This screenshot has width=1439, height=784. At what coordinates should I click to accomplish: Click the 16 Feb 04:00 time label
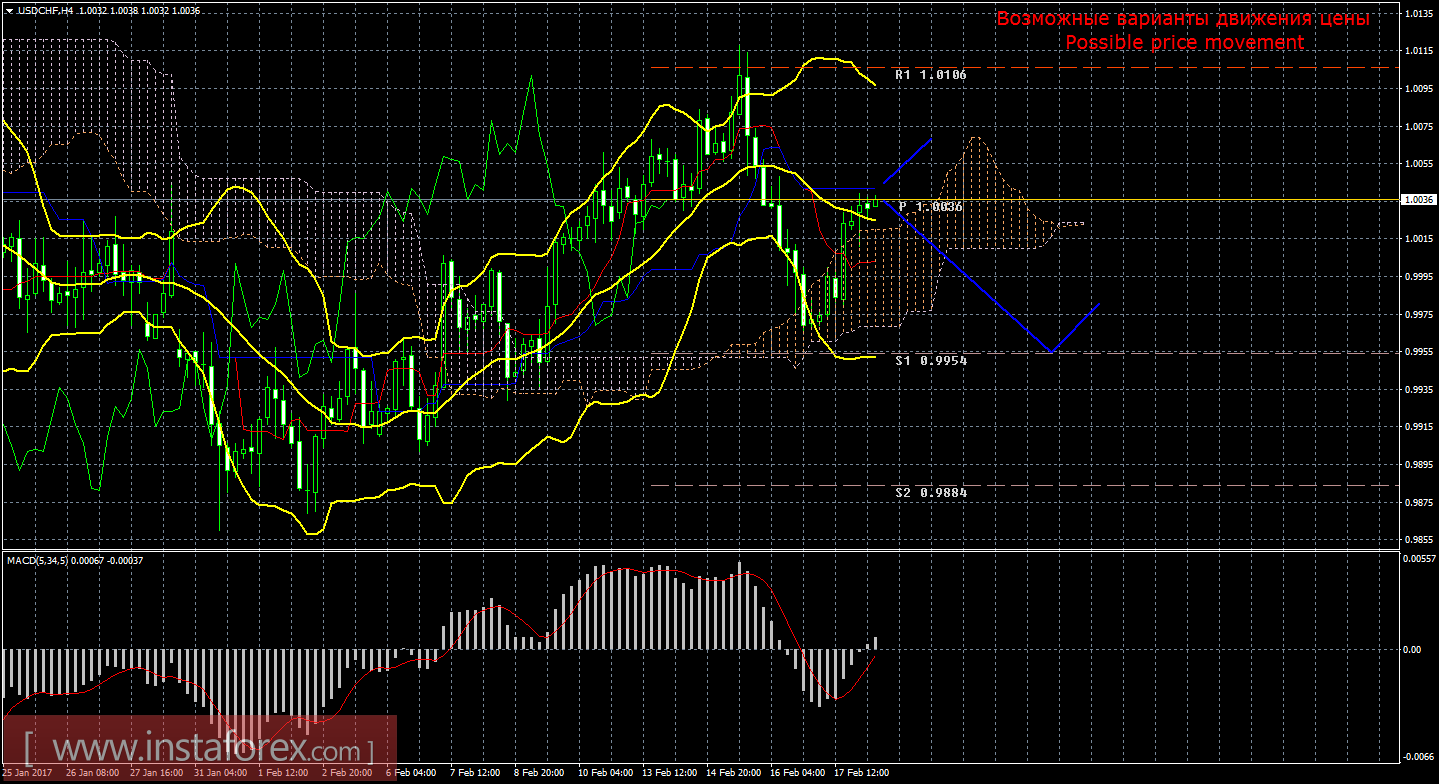[796, 773]
